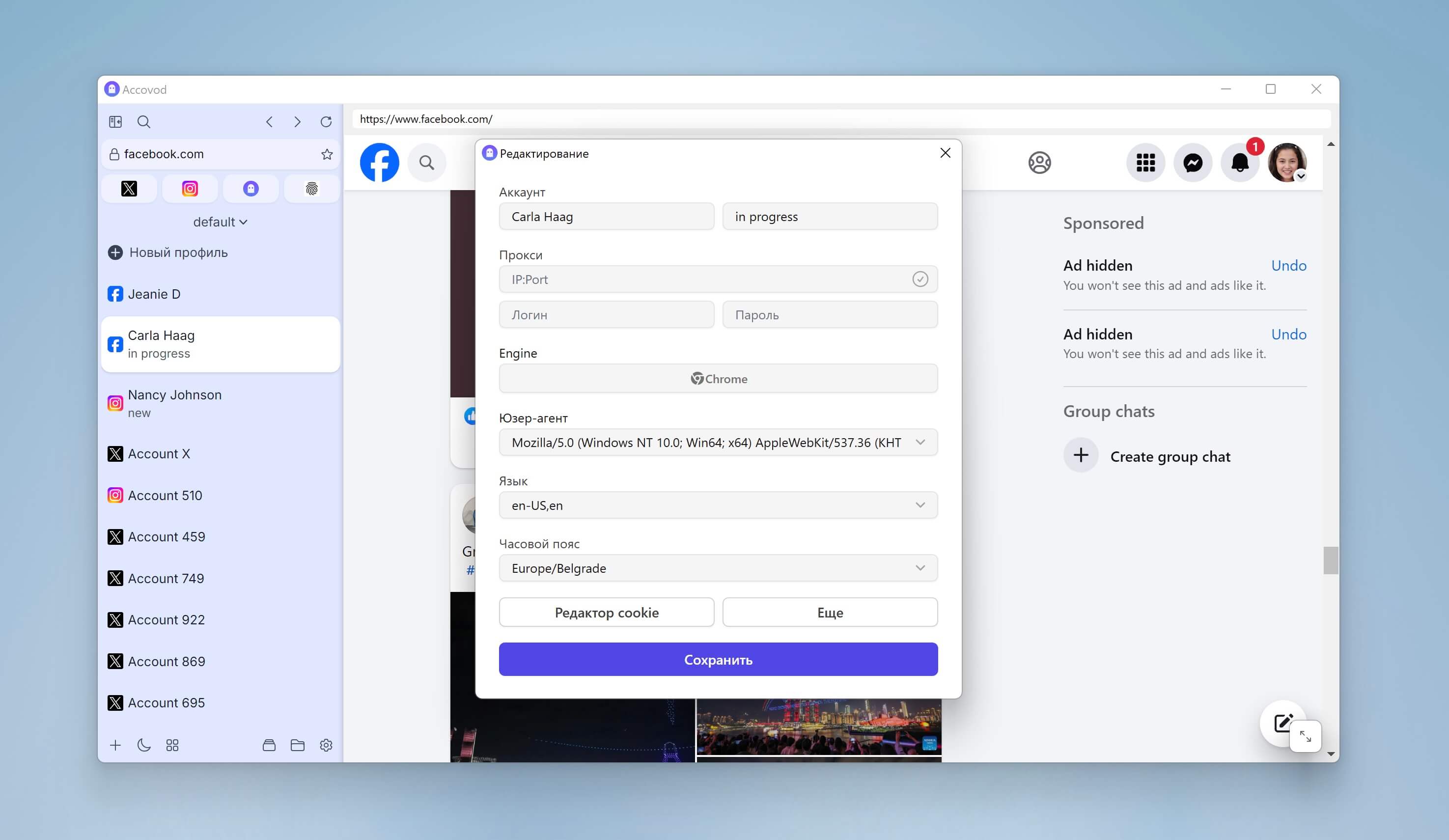
Task: Open Facebook notifications bell
Action: tap(1240, 163)
